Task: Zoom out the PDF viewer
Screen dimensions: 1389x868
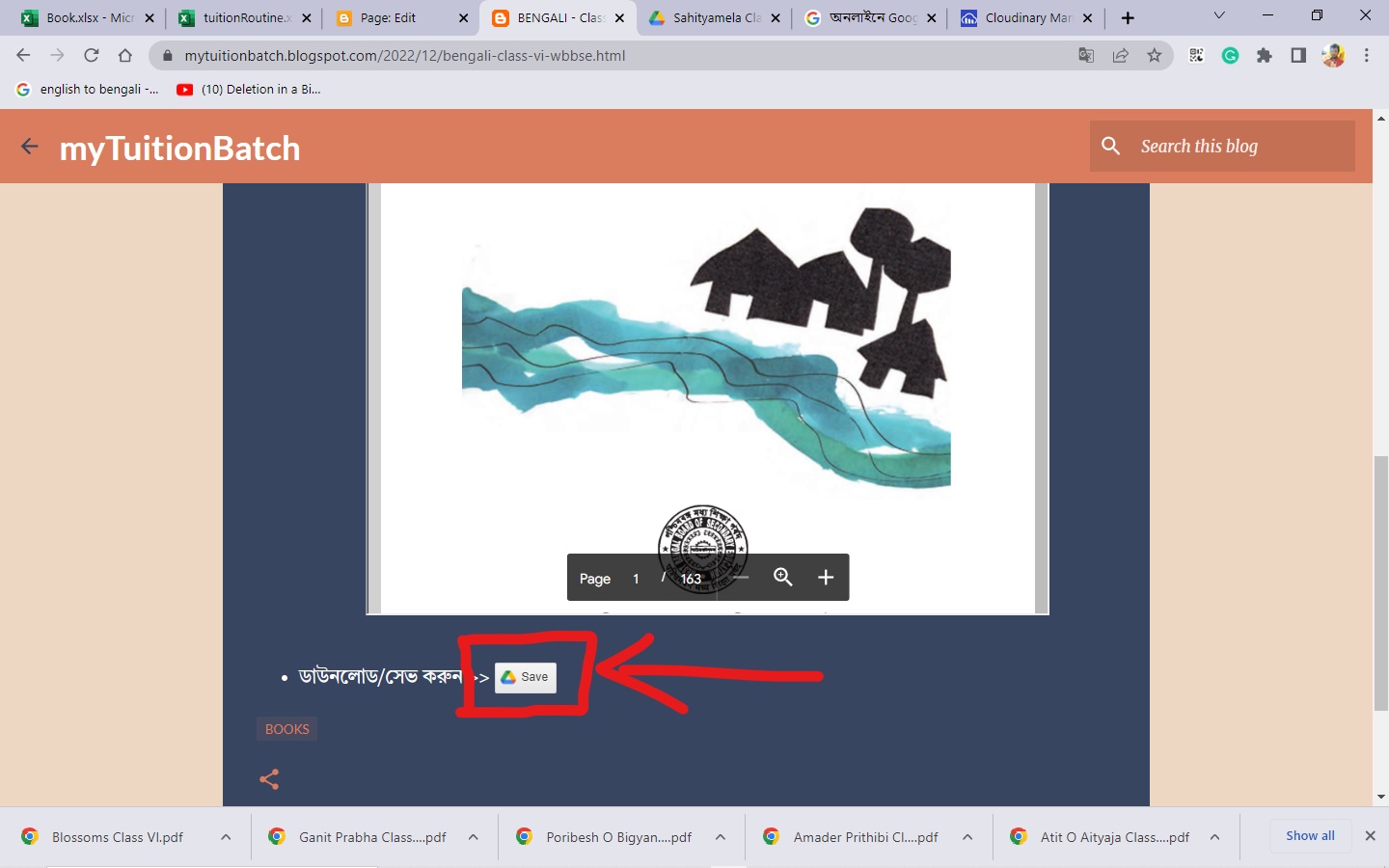Action: (x=741, y=578)
